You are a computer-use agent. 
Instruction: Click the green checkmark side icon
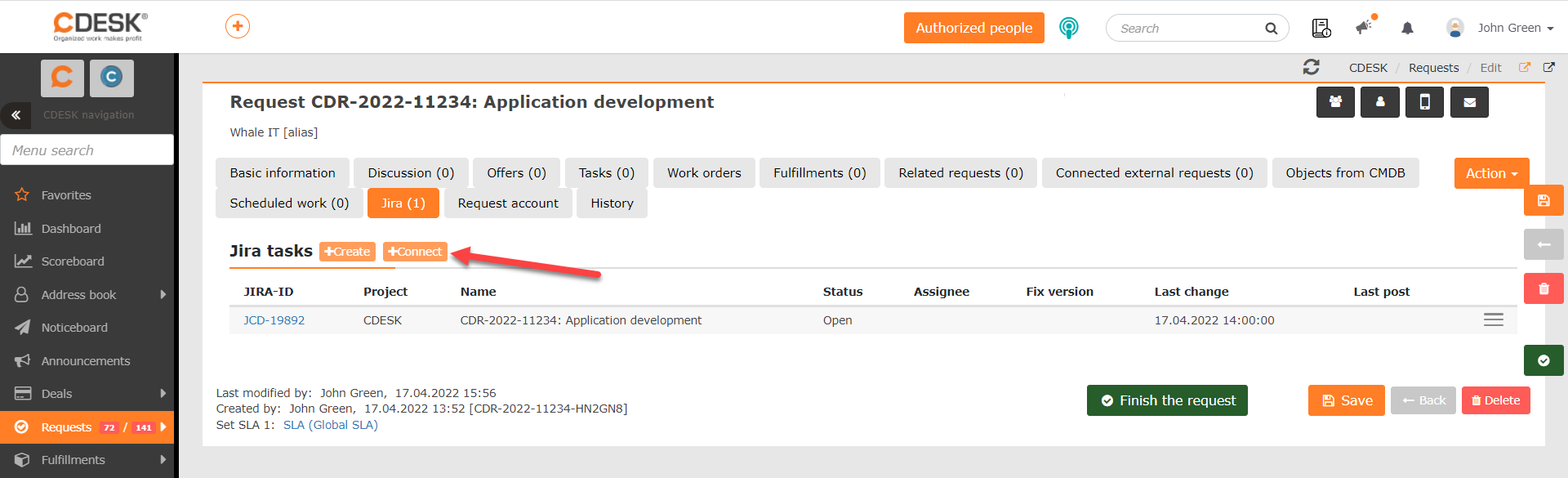[1543, 360]
